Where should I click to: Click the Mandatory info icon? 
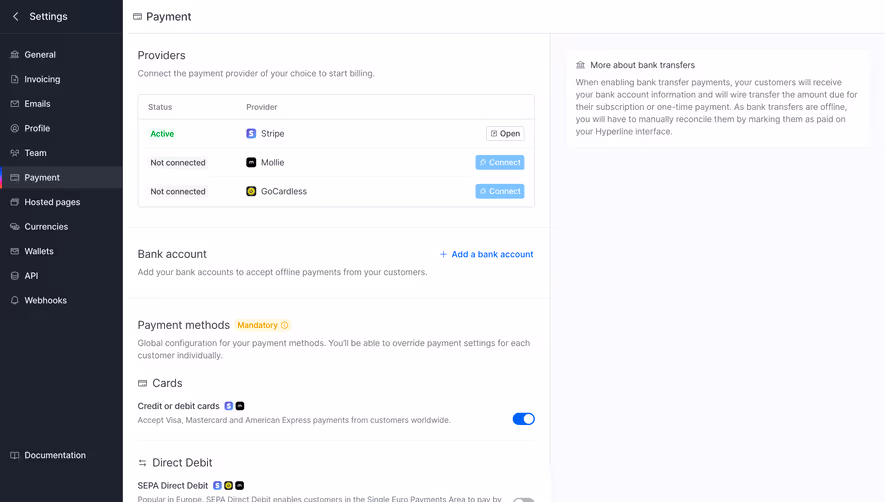(284, 325)
